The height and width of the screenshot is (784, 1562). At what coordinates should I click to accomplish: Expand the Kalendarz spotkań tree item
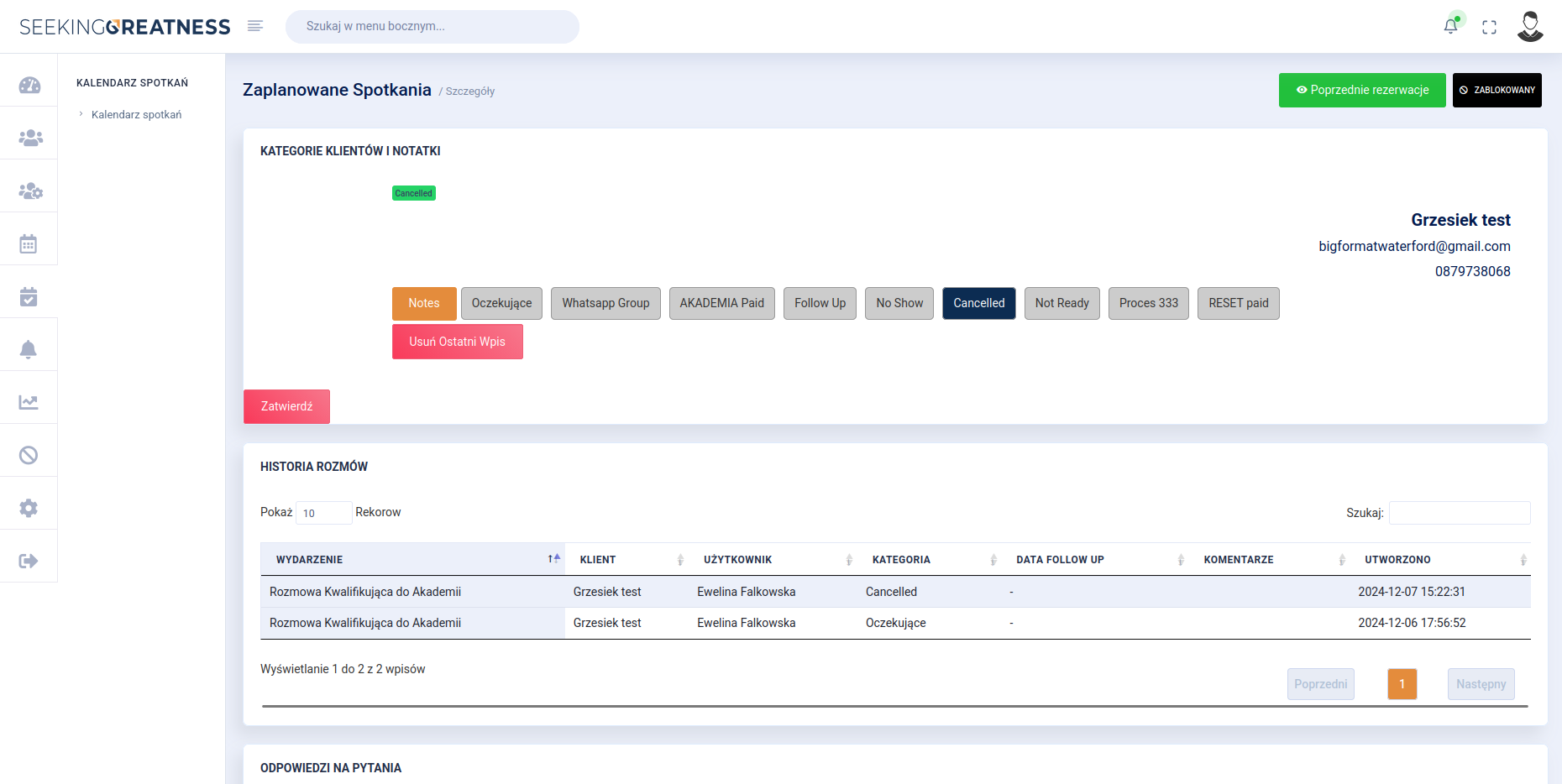pyautogui.click(x=136, y=115)
